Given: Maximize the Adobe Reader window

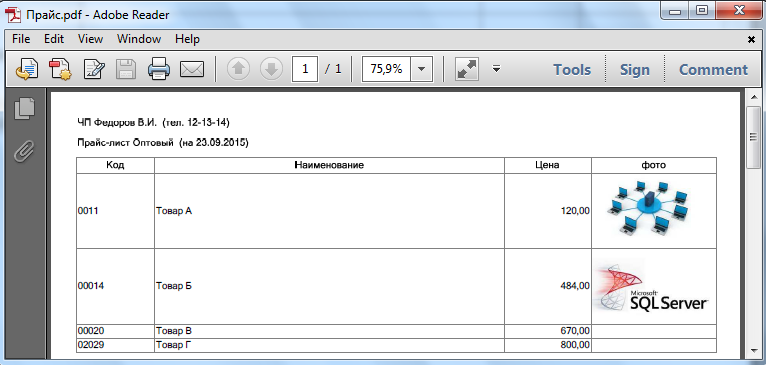Looking at the screenshot, I should 703,10.
